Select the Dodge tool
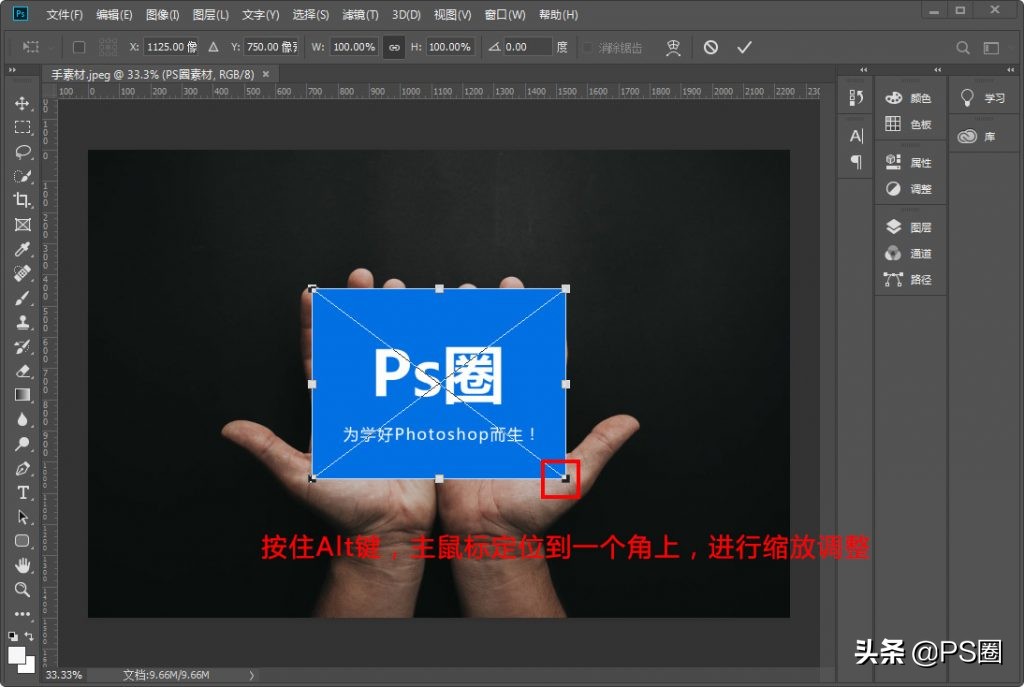 22,444
